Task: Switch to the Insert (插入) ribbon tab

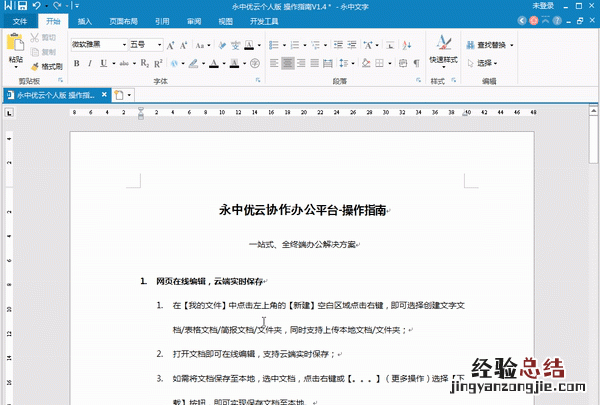Action: (85, 20)
